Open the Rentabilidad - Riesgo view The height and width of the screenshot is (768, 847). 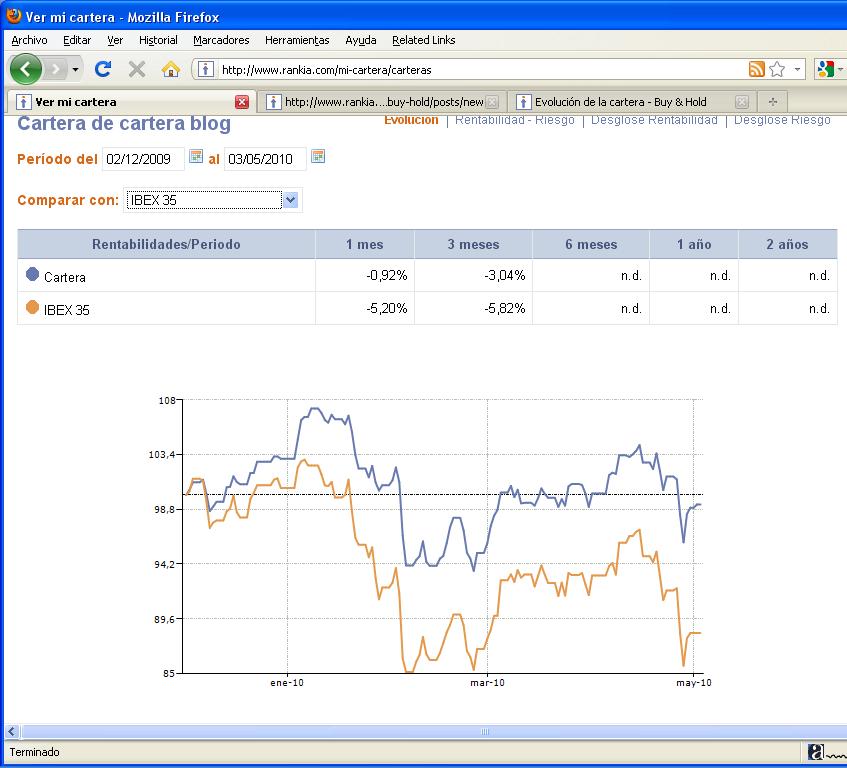[x=514, y=120]
